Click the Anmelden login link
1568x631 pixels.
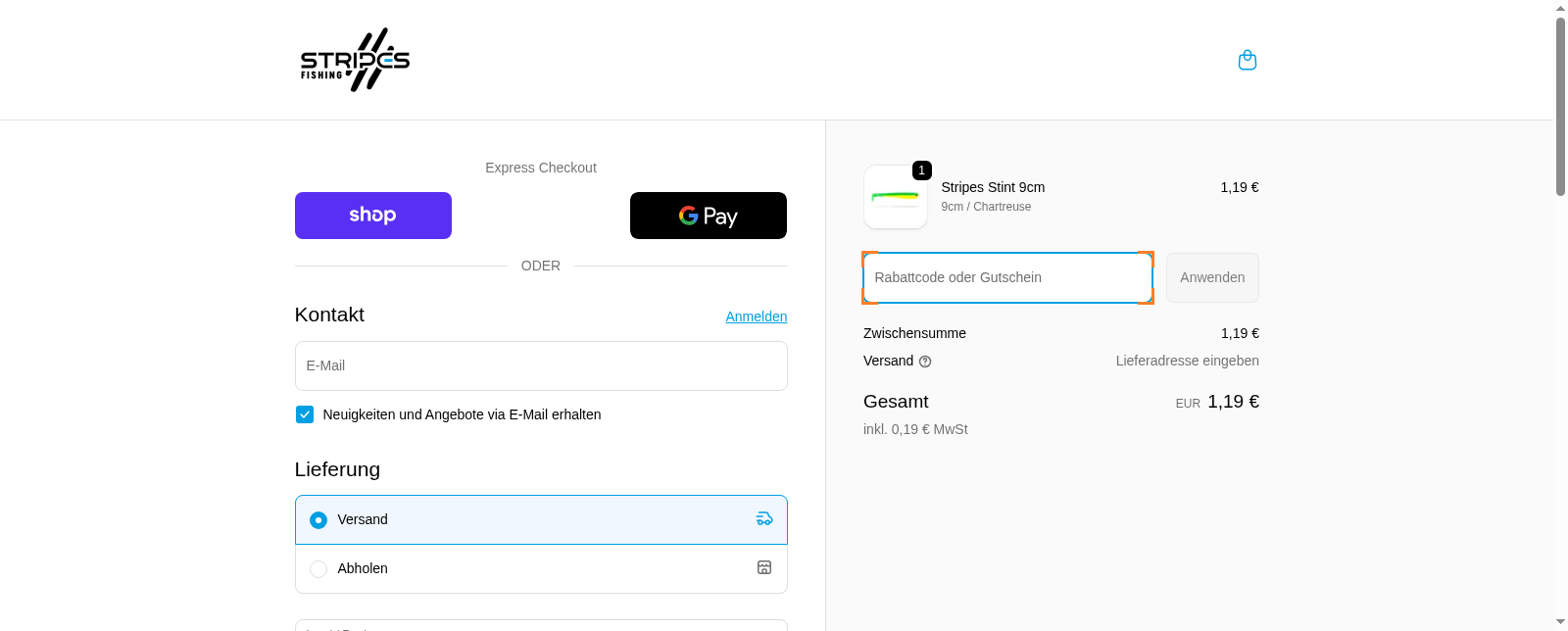pyautogui.click(x=756, y=316)
